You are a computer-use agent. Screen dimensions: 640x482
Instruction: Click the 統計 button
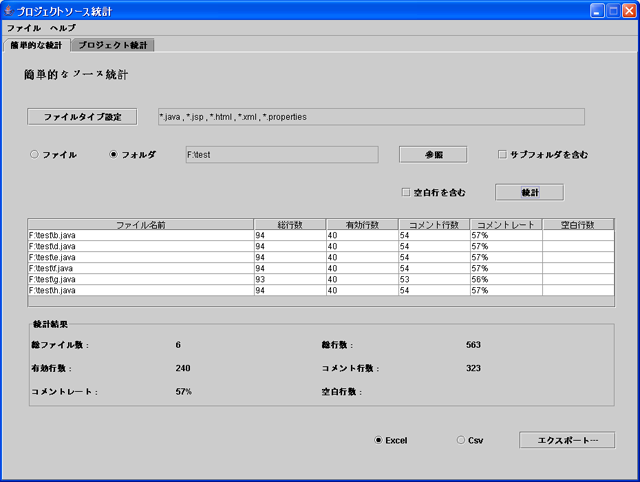[529, 192]
